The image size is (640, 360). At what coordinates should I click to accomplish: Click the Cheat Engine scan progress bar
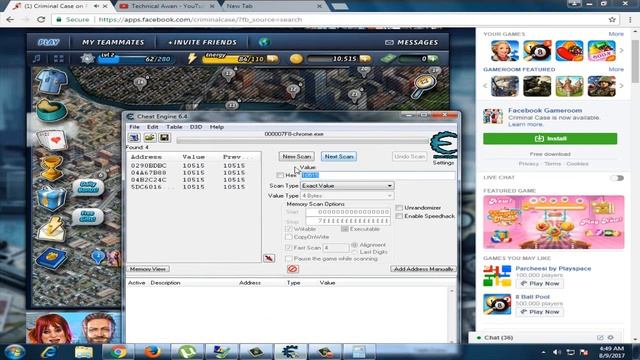pos(302,141)
